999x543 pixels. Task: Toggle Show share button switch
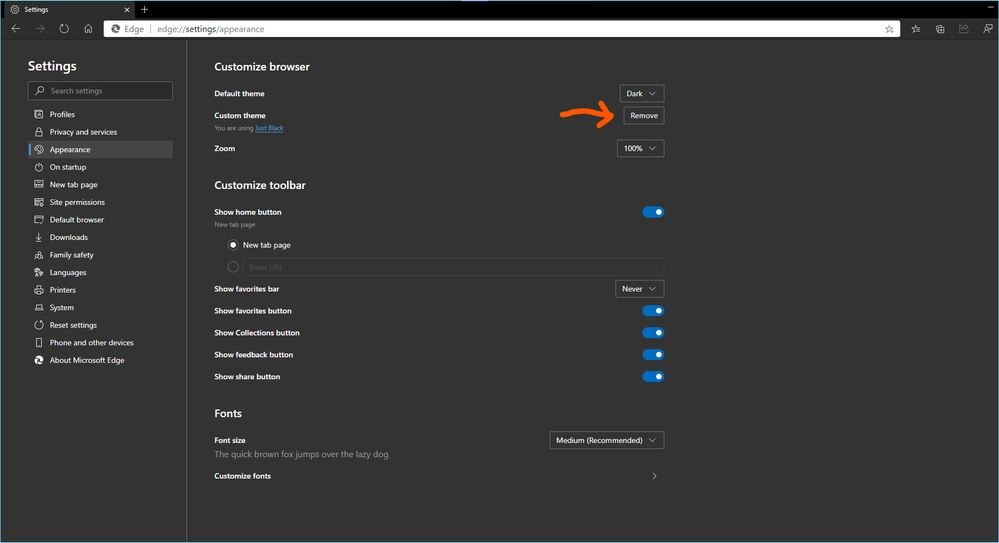pyautogui.click(x=653, y=377)
